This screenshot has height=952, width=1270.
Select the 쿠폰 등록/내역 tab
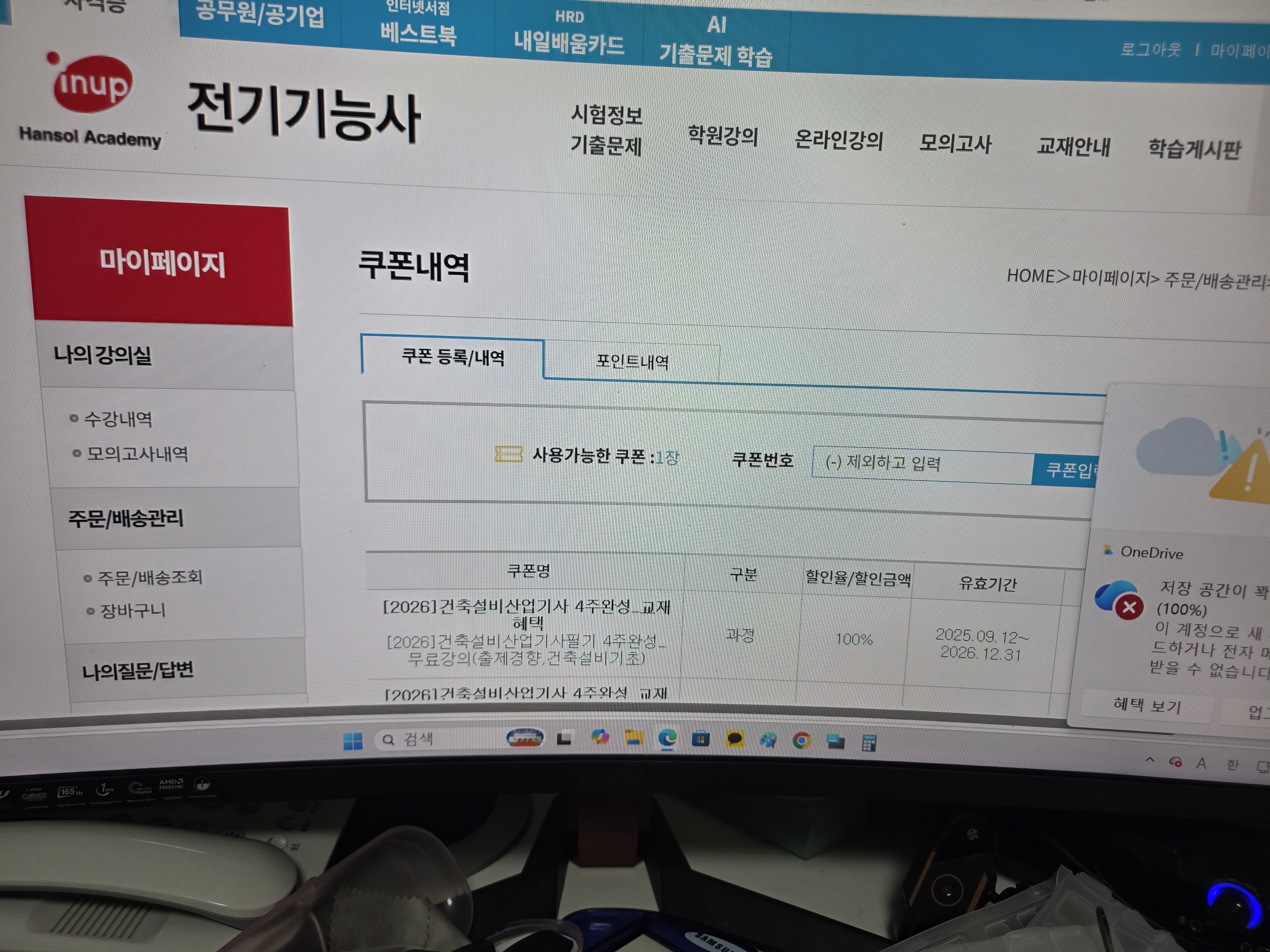pyautogui.click(x=452, y=357)
